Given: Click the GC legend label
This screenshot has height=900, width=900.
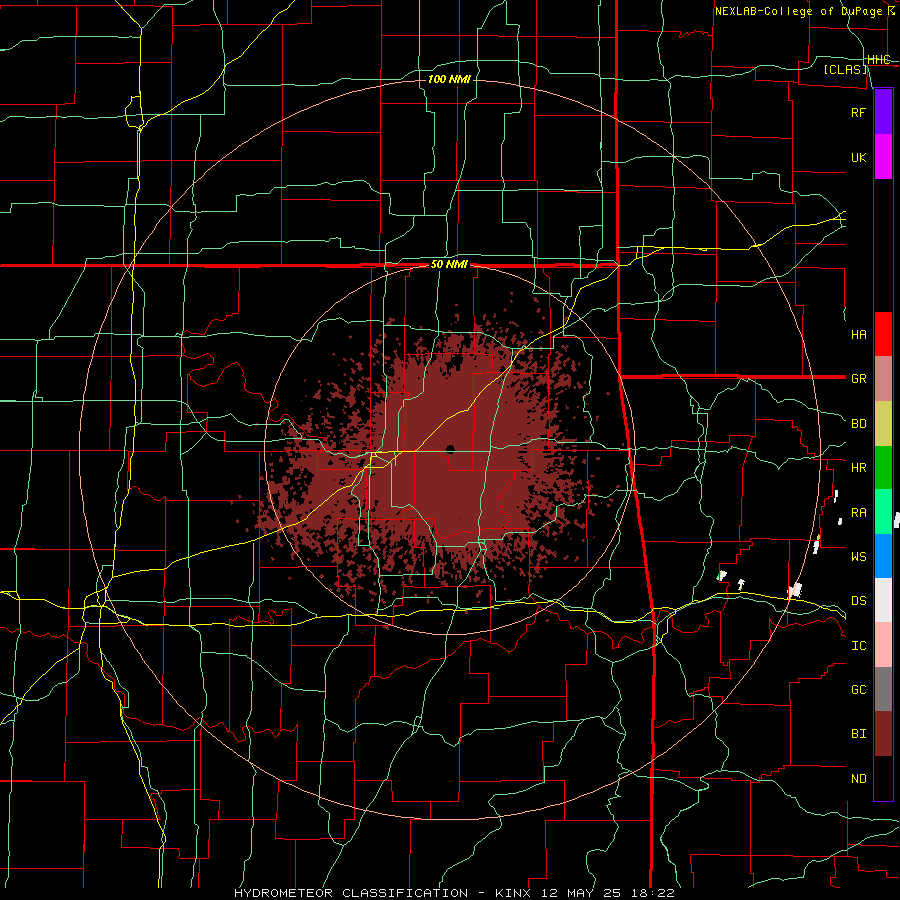Looking at the screenshot, I should (x=859, y=690).
